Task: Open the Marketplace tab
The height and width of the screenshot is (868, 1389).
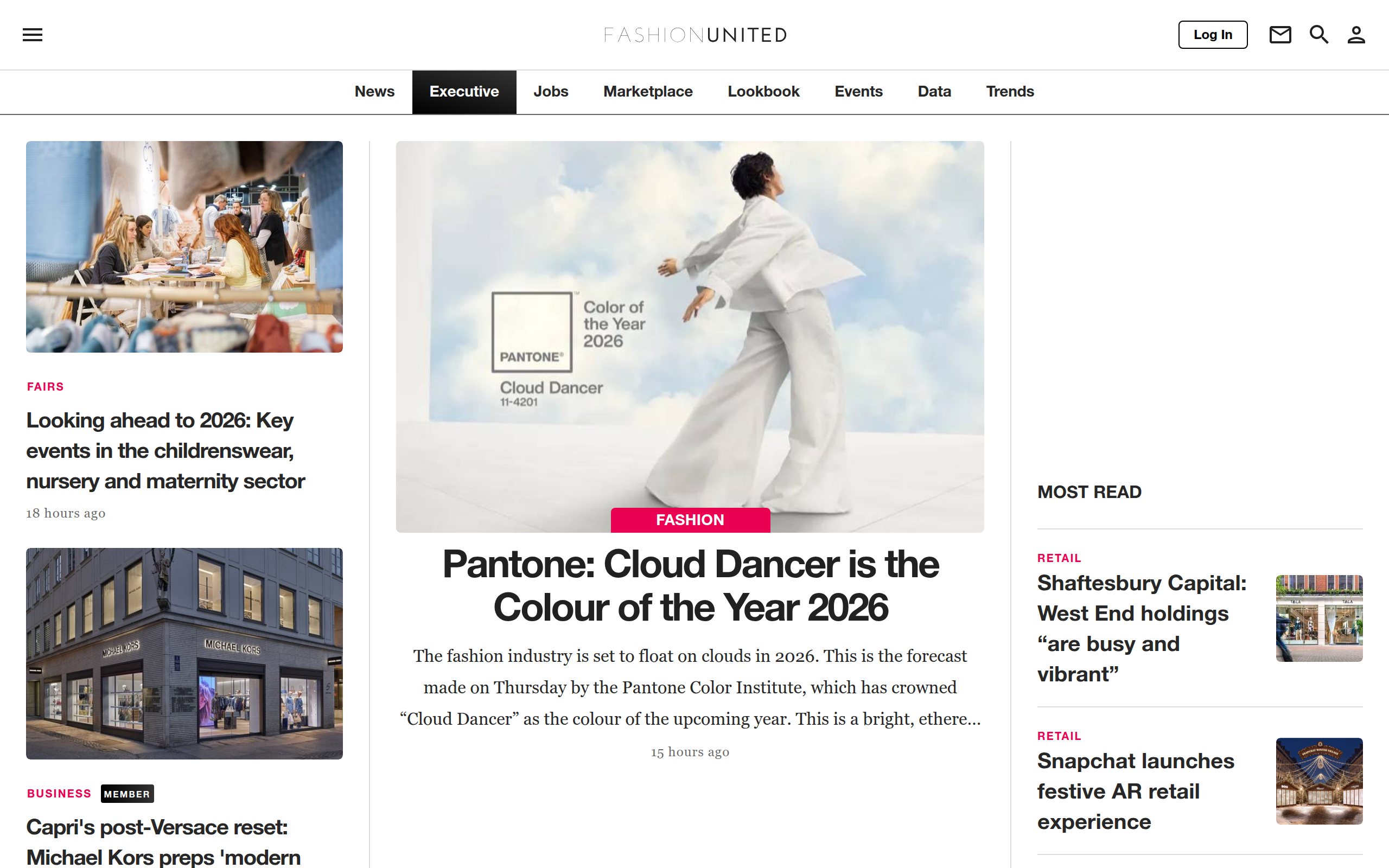Action: (647, 91)
